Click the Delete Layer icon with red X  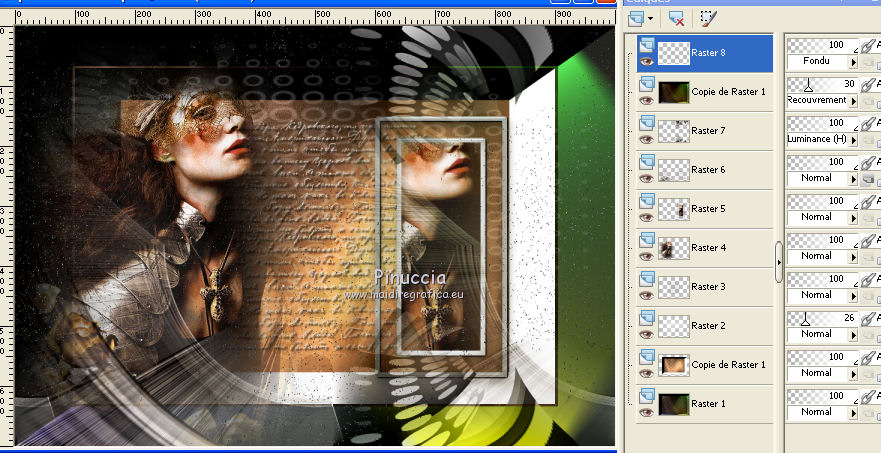pyautogui.click(x=676, y=19)
